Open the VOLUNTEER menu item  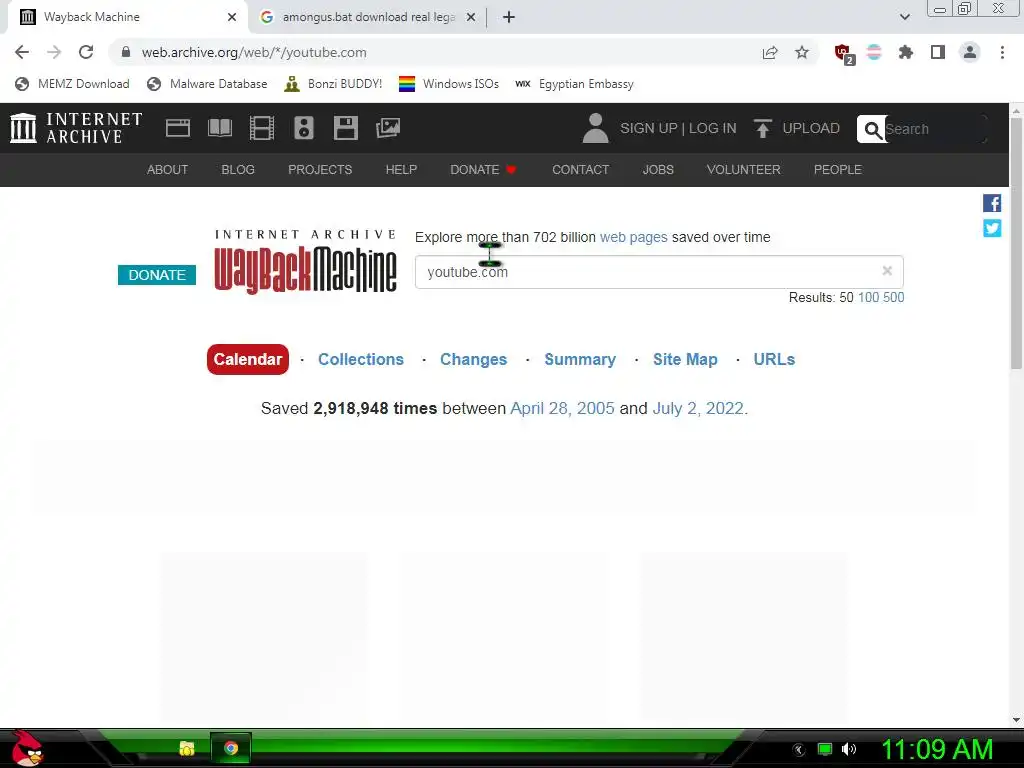point(743,170)
